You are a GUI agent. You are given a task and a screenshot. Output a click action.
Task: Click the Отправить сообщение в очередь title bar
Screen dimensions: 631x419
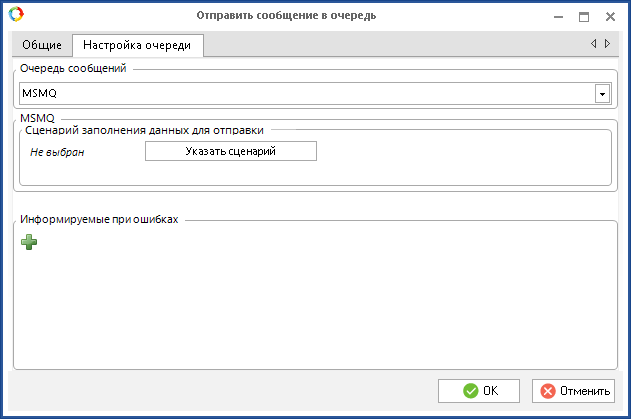pos(286,15)
